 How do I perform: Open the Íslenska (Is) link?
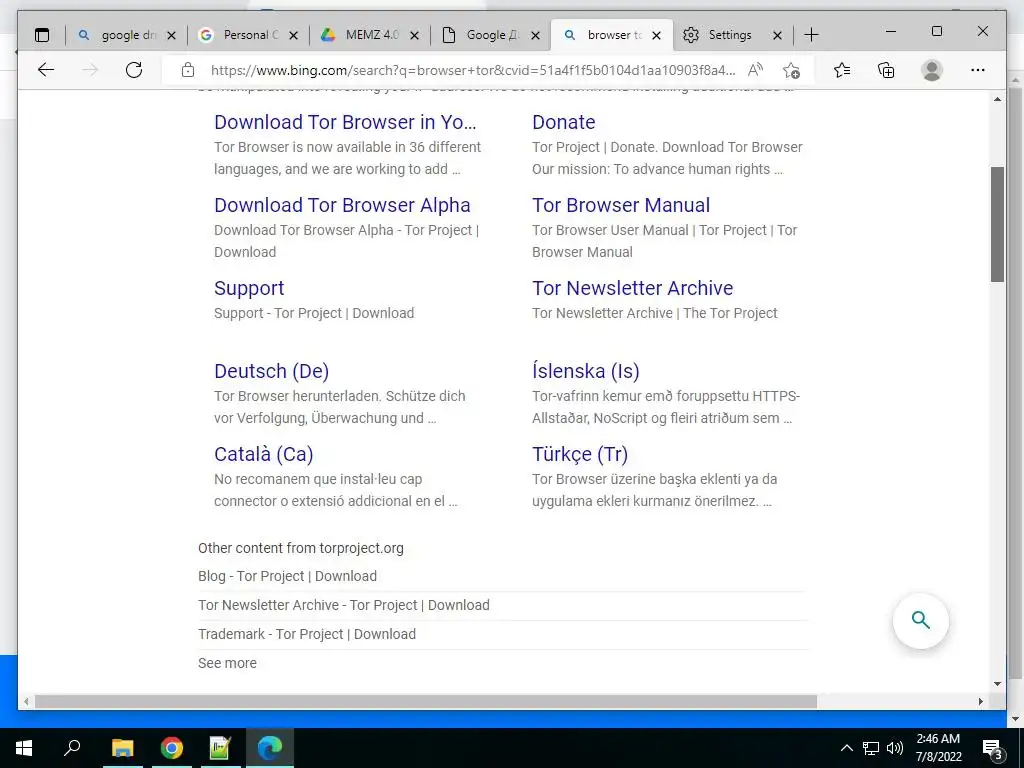pos(585,371)
